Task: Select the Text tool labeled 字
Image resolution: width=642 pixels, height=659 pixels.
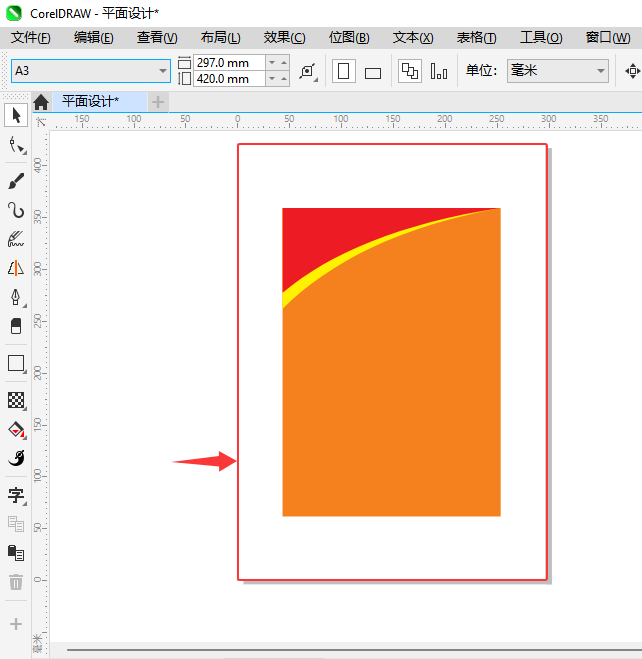Action: (x=16, y=496)
